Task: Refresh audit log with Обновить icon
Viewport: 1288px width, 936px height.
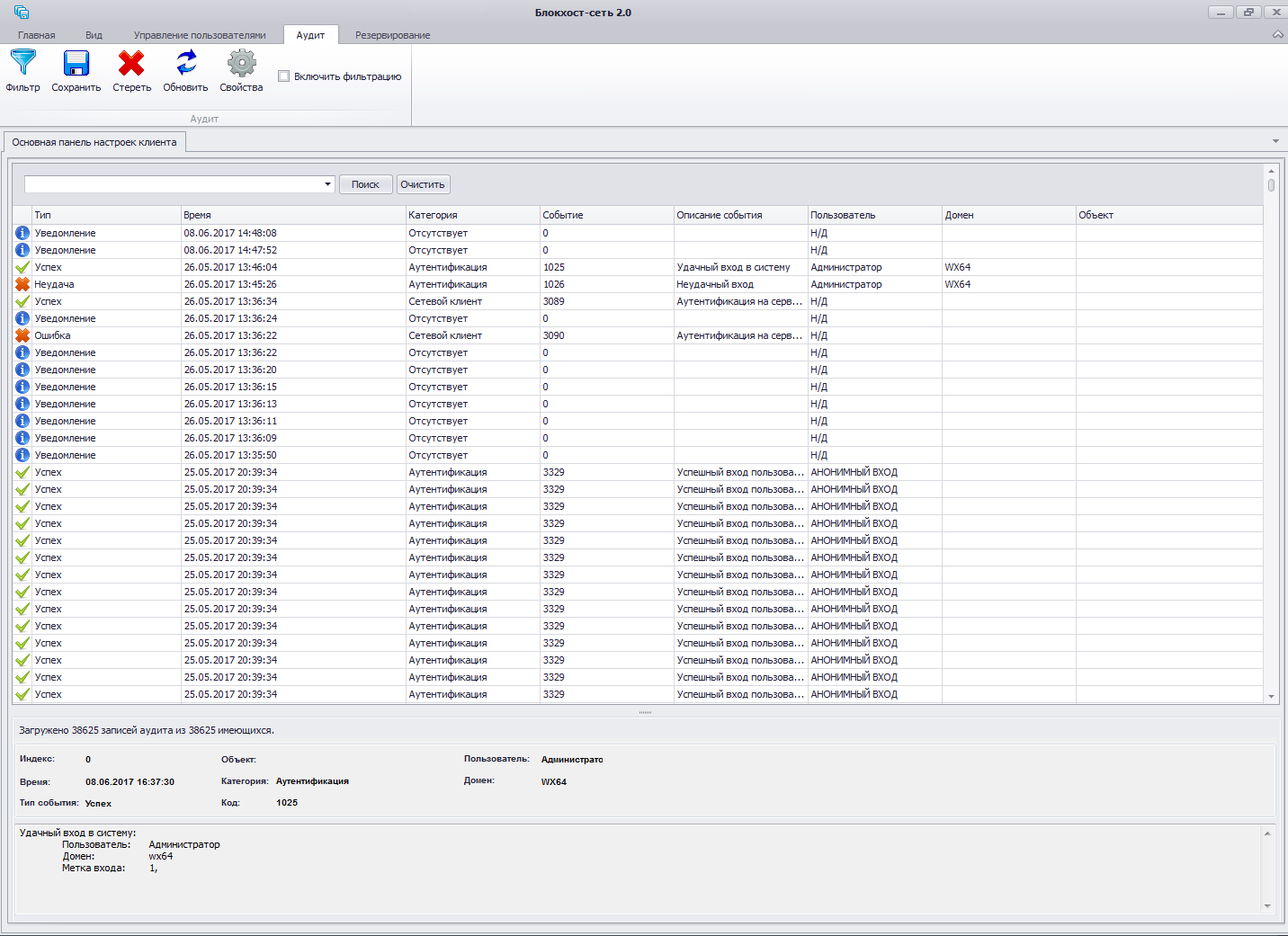Action: [x=185, y=64]
